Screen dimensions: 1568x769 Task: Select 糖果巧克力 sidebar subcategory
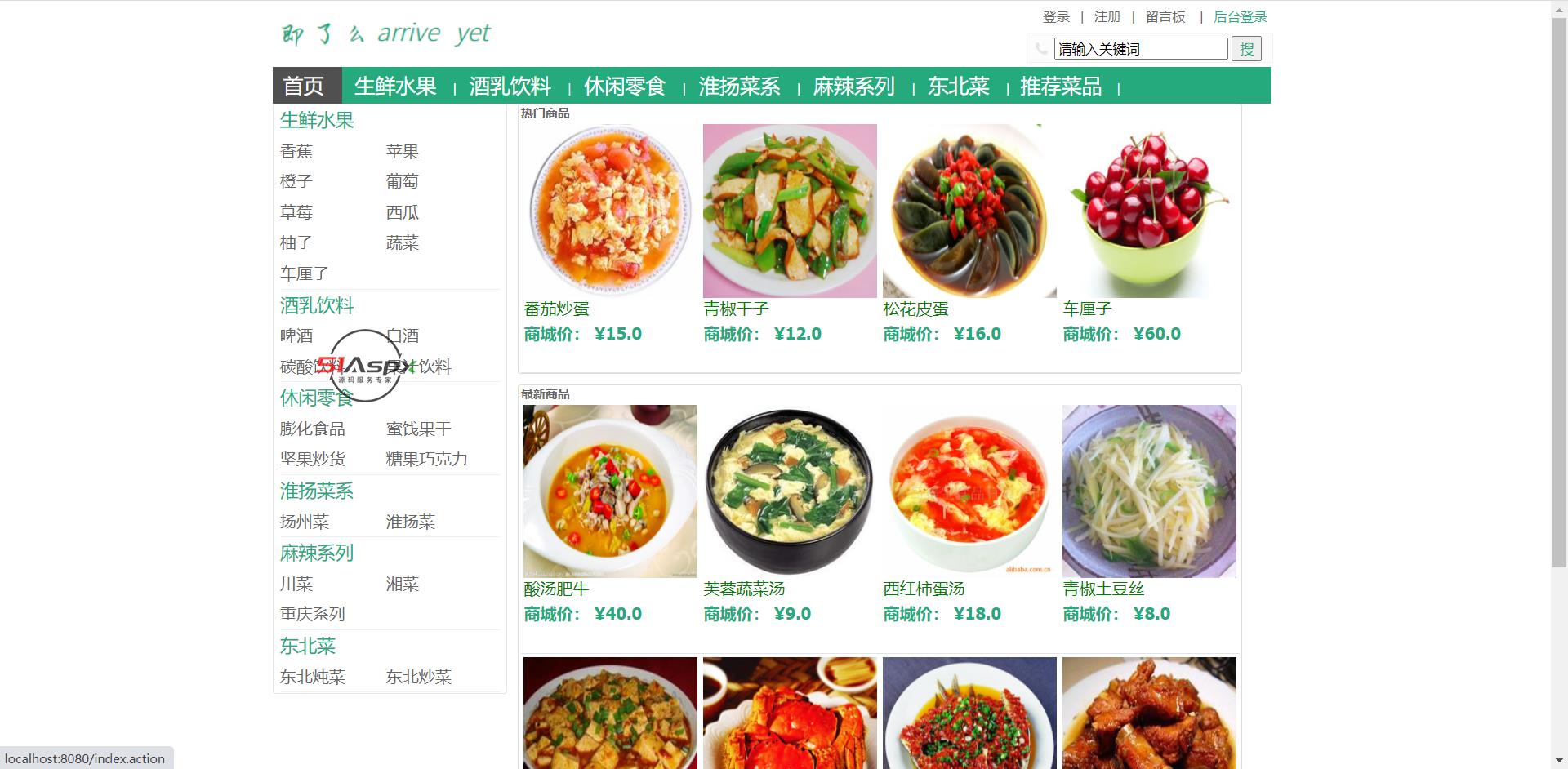point(427,459)
